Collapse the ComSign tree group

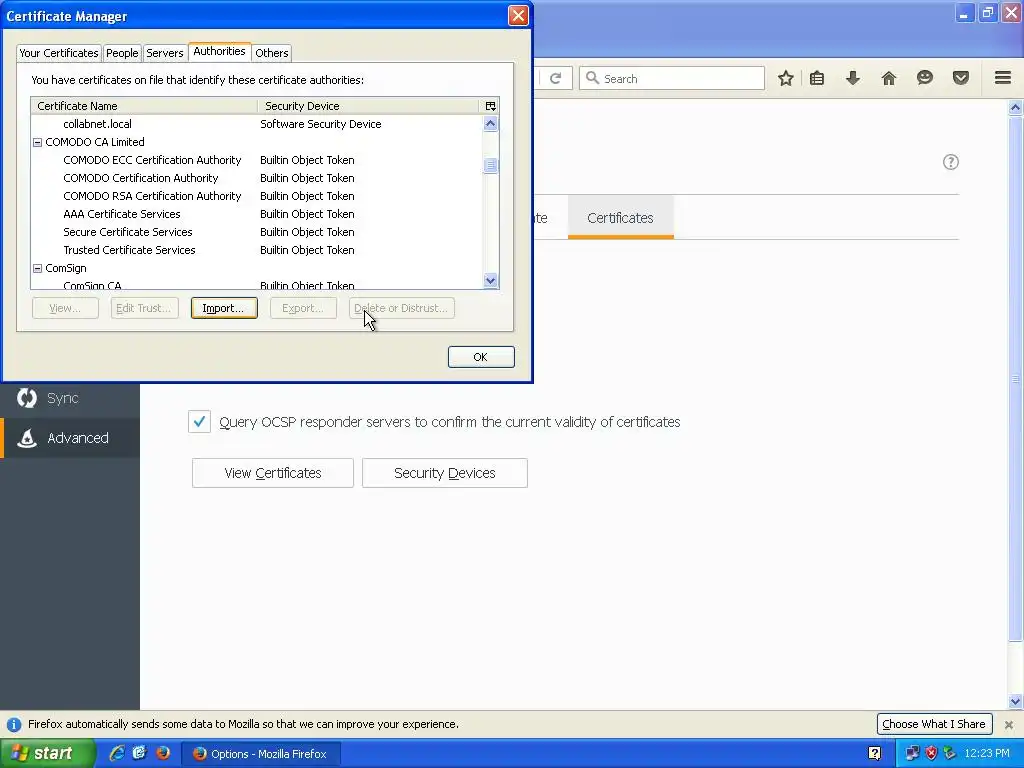[x=37, y=268]
